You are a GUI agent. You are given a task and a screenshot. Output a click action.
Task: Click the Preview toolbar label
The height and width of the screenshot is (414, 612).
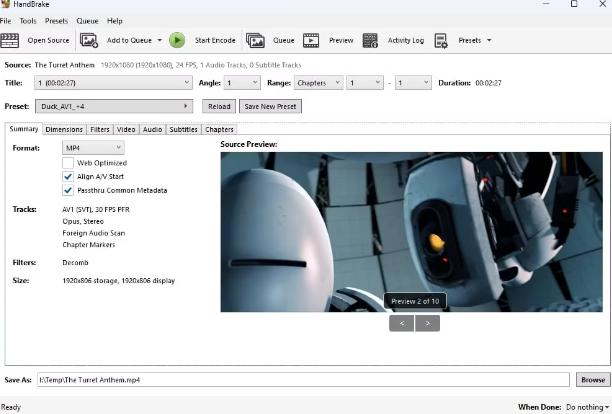(341, 41)
